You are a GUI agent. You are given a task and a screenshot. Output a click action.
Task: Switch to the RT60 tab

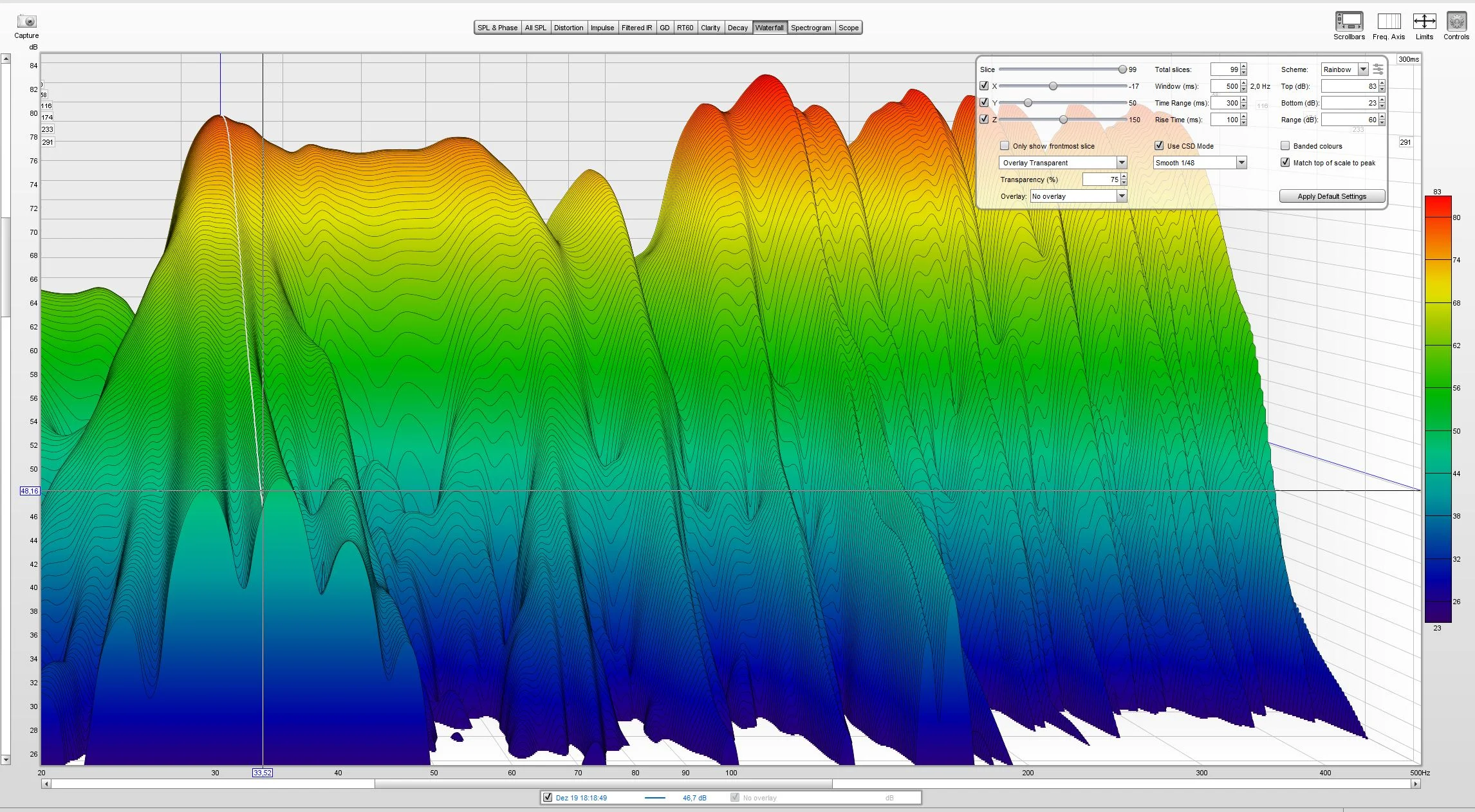coord(685,28)
